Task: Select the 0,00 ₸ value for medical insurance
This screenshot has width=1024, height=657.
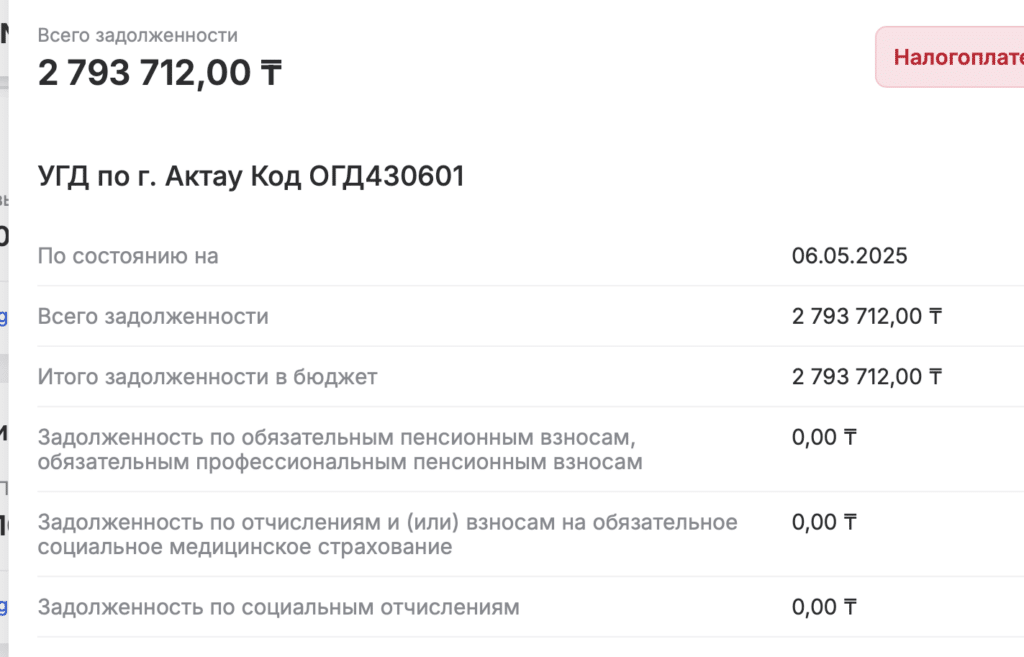Action: pos(824,522)
